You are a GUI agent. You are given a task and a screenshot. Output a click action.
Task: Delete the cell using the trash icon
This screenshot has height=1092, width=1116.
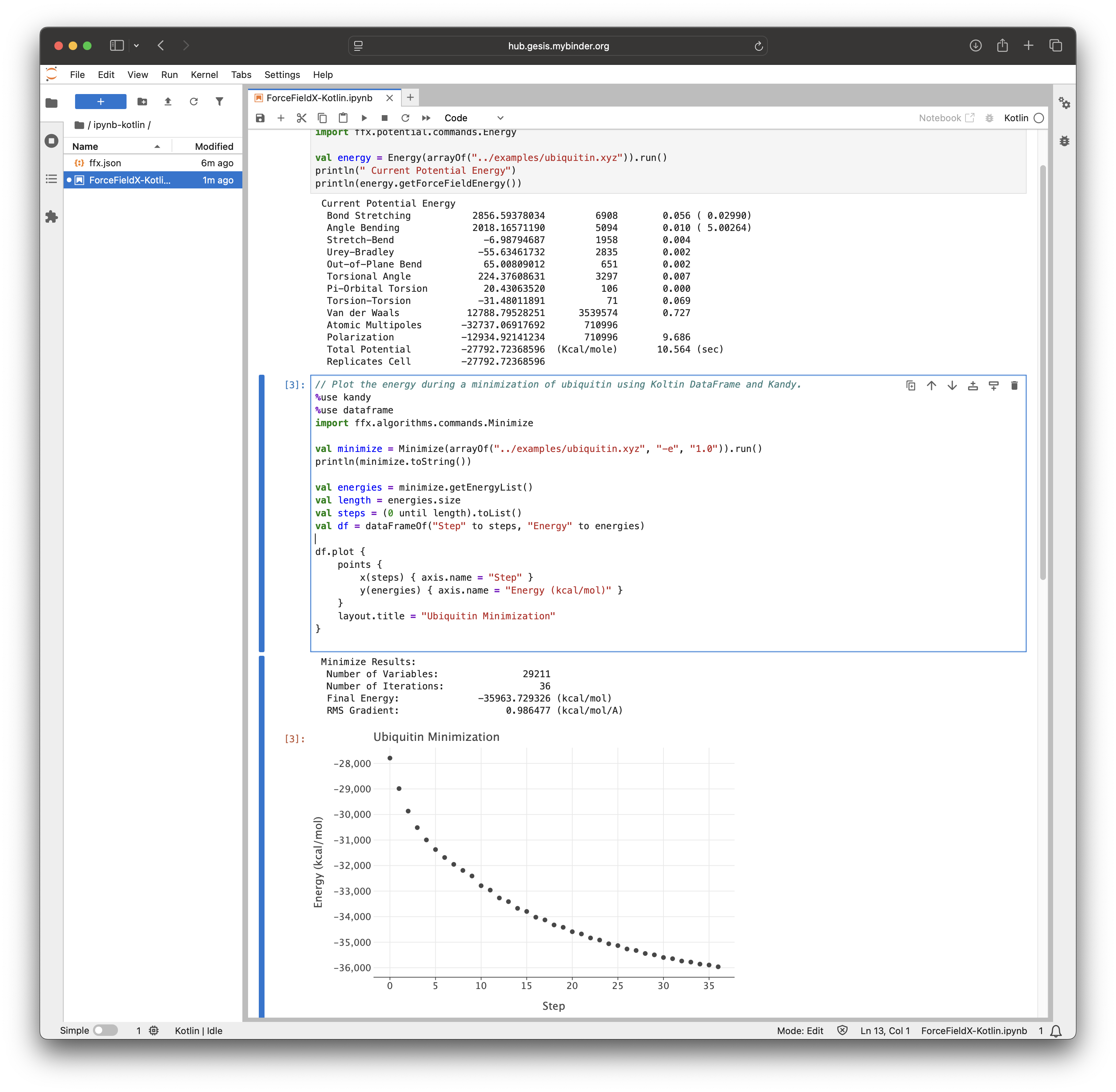pyautogui.click(x=1014, y=385)
